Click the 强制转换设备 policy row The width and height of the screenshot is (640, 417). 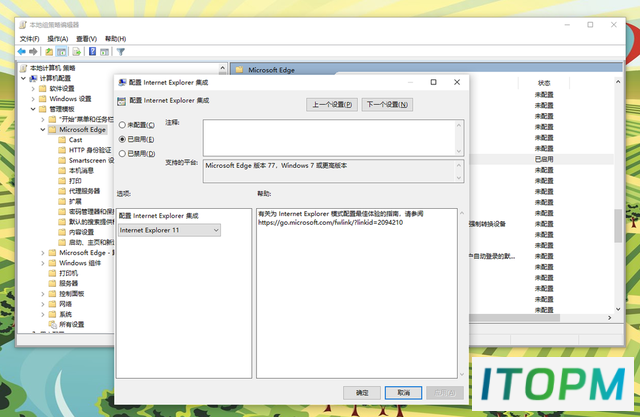pyautogui.click(x=487, y=224)
